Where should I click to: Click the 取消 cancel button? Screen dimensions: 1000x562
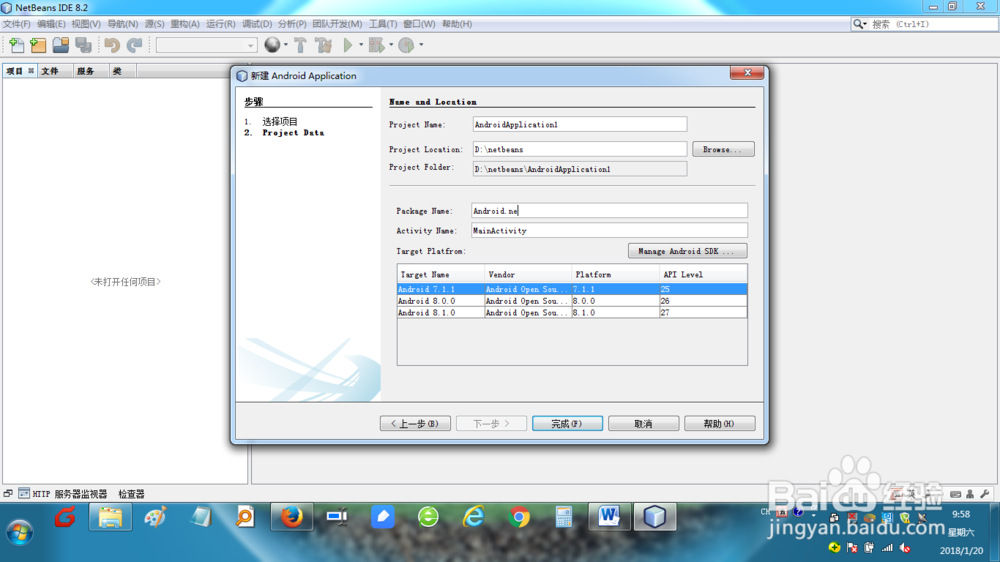643,423
